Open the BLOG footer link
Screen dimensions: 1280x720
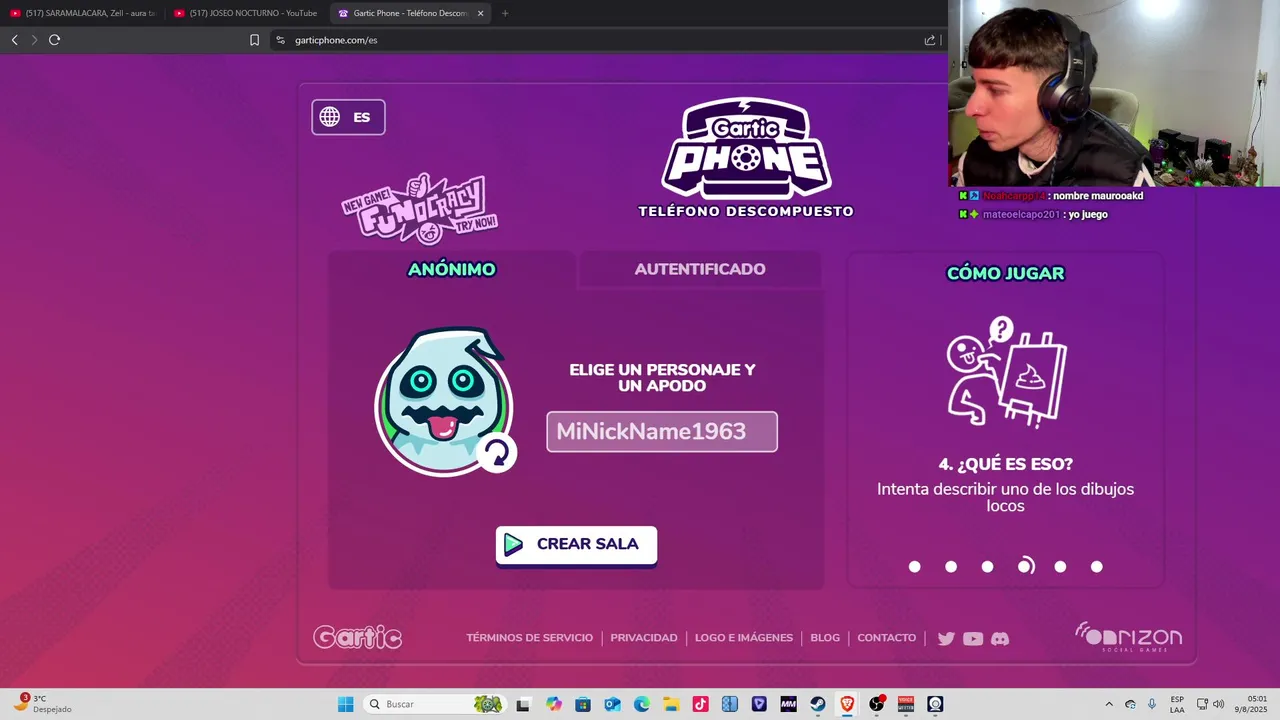pos(825,638)
